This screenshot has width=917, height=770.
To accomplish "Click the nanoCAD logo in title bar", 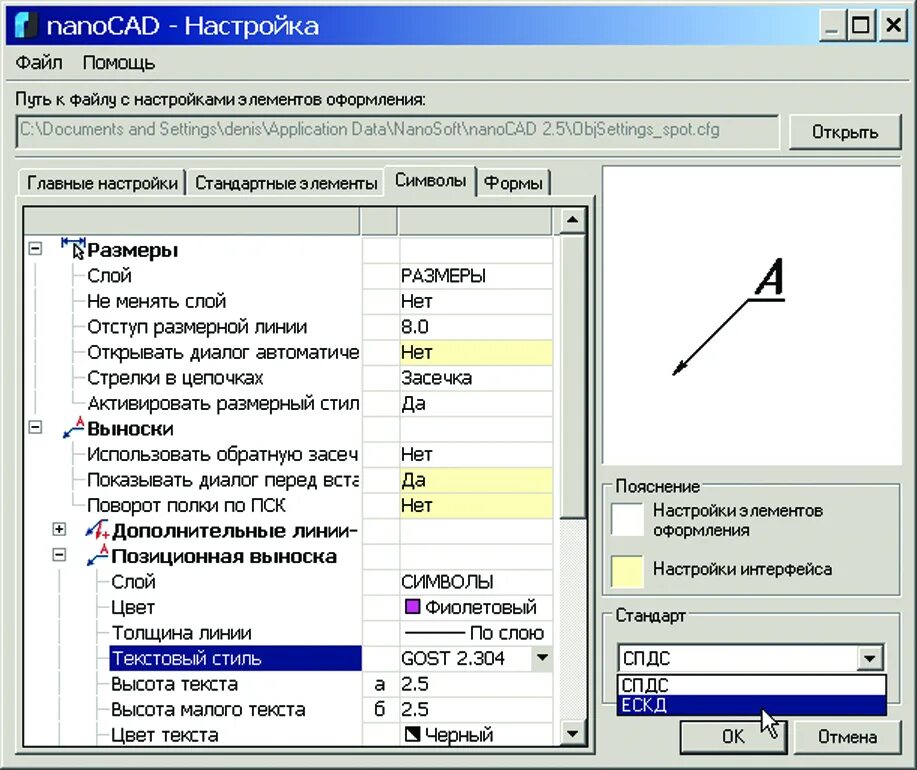I will tap(26, 25).
